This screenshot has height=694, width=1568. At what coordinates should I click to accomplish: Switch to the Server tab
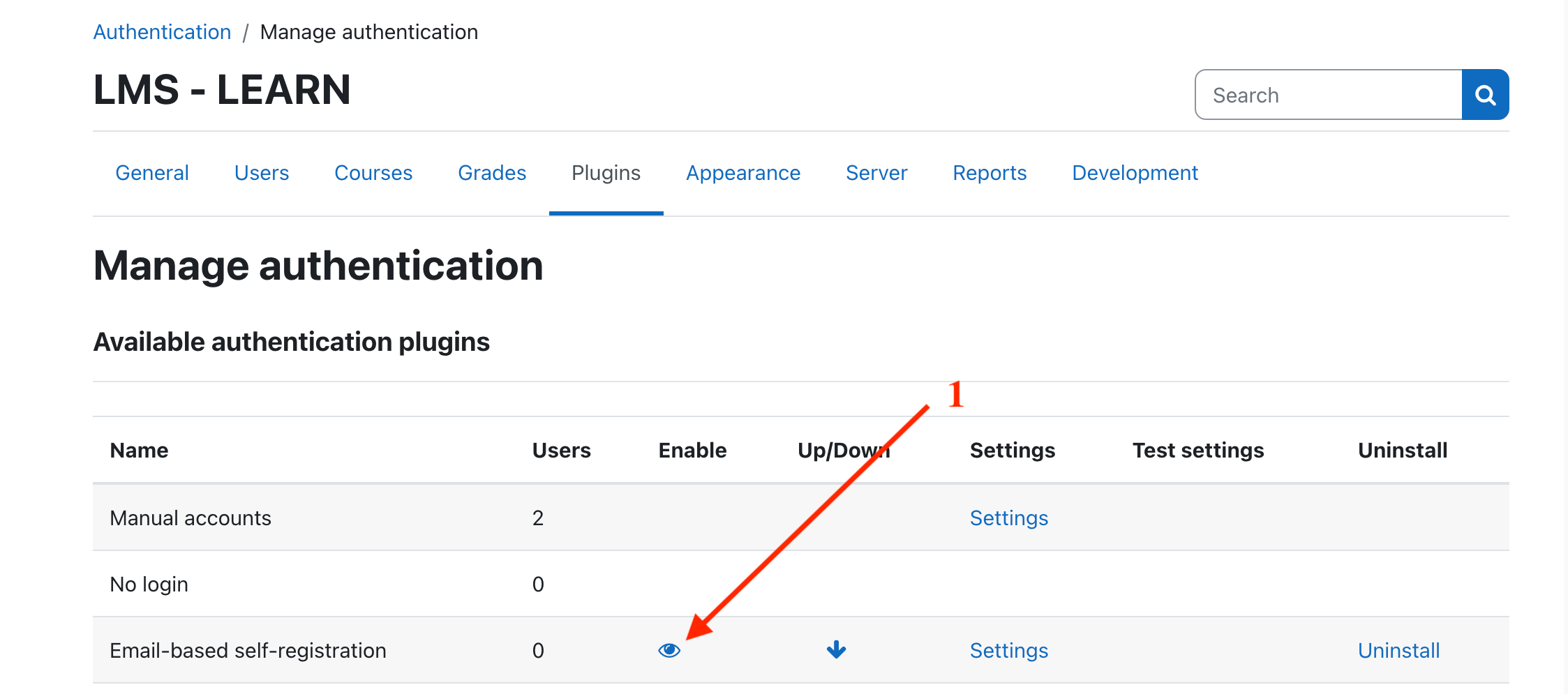(876, 173)
